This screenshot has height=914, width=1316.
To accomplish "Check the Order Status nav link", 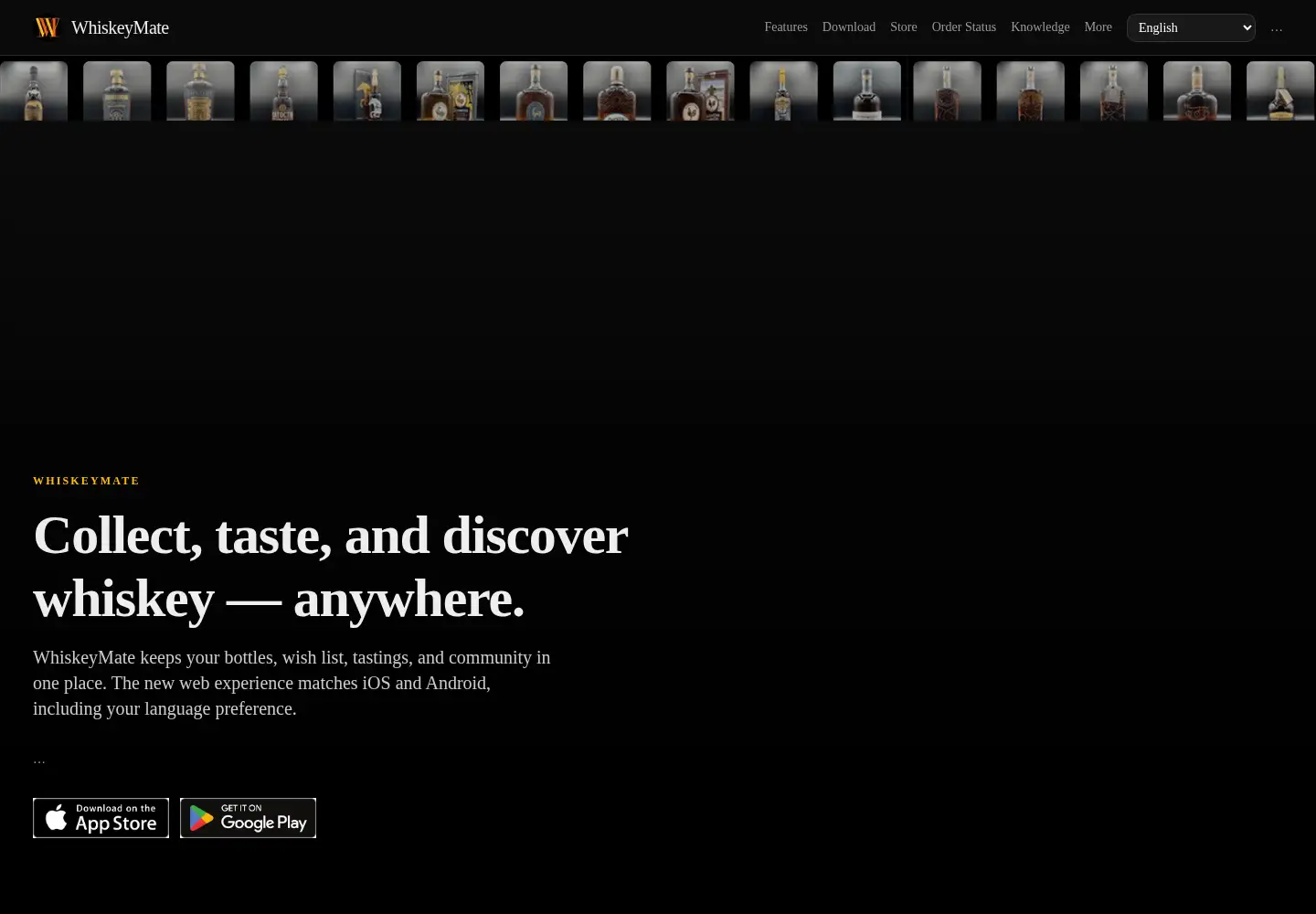I will point(964,27).
